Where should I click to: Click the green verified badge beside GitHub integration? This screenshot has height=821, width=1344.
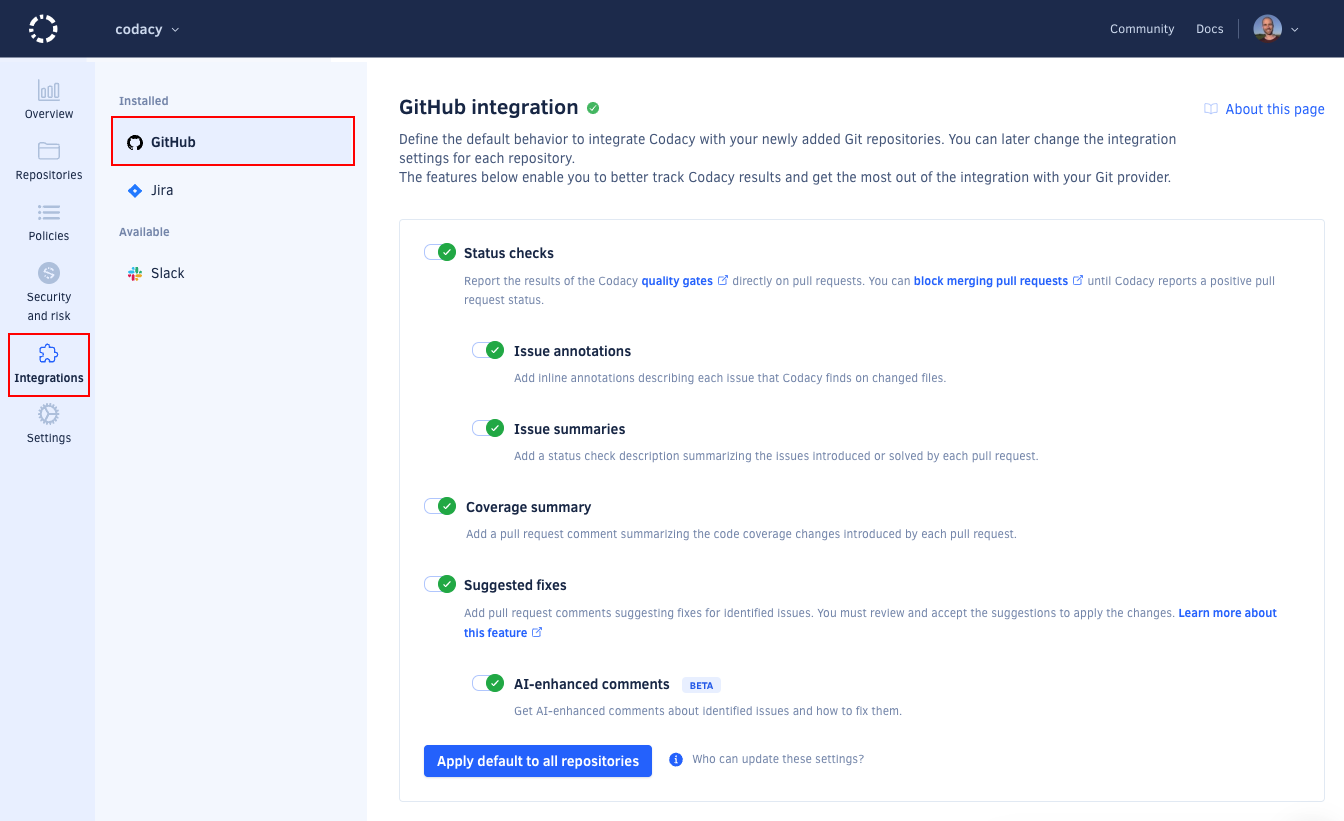click(x=593, y=108)
